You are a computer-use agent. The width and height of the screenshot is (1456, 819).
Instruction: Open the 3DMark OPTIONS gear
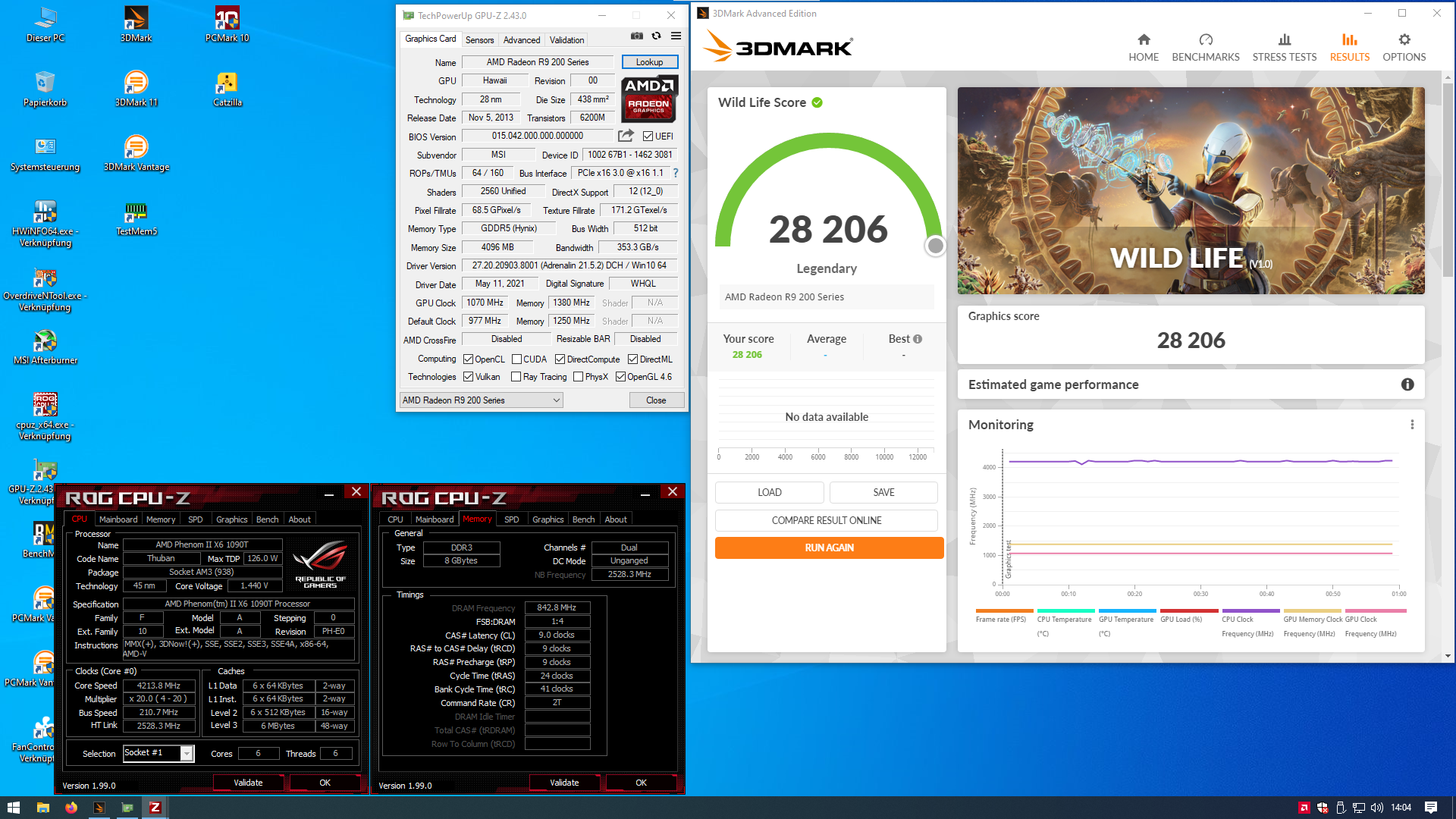tap(1404, 47)
